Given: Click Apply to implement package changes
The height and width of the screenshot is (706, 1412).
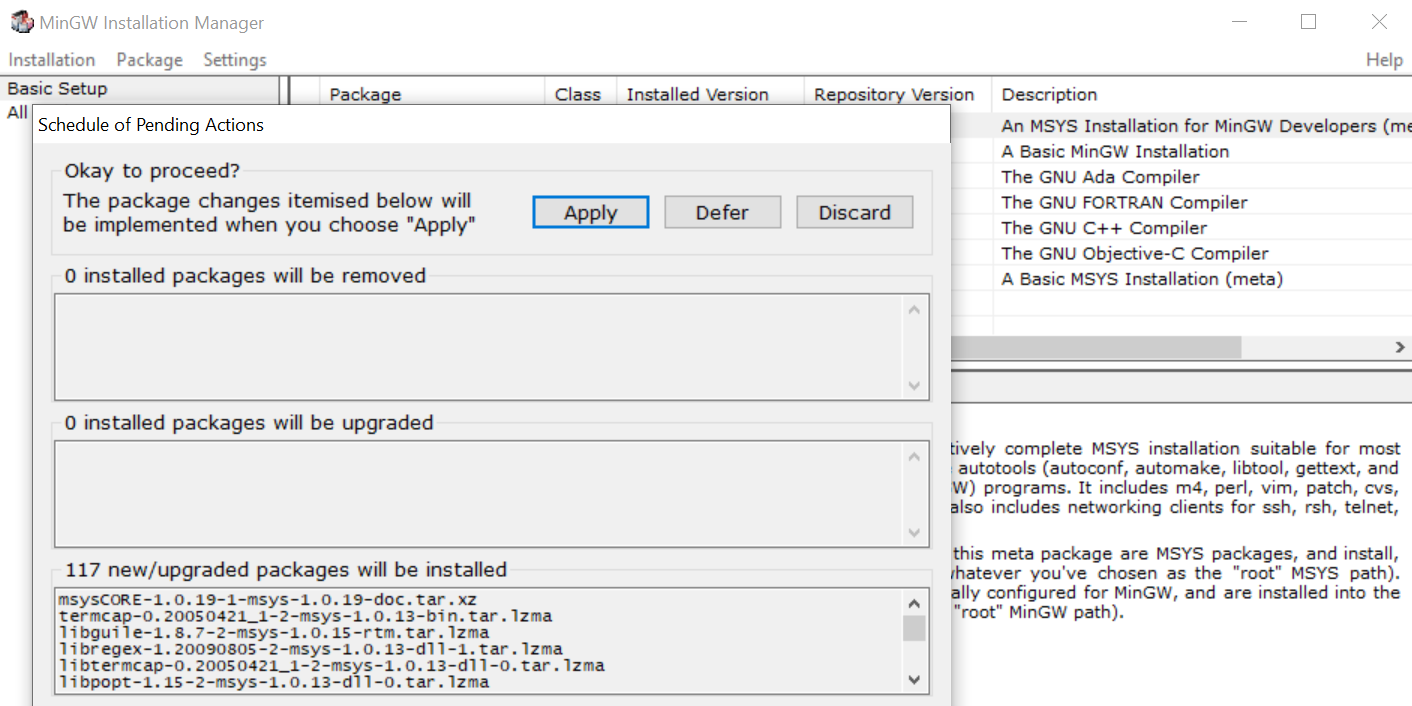Looking at the screenshot, I should click(591, 212).
